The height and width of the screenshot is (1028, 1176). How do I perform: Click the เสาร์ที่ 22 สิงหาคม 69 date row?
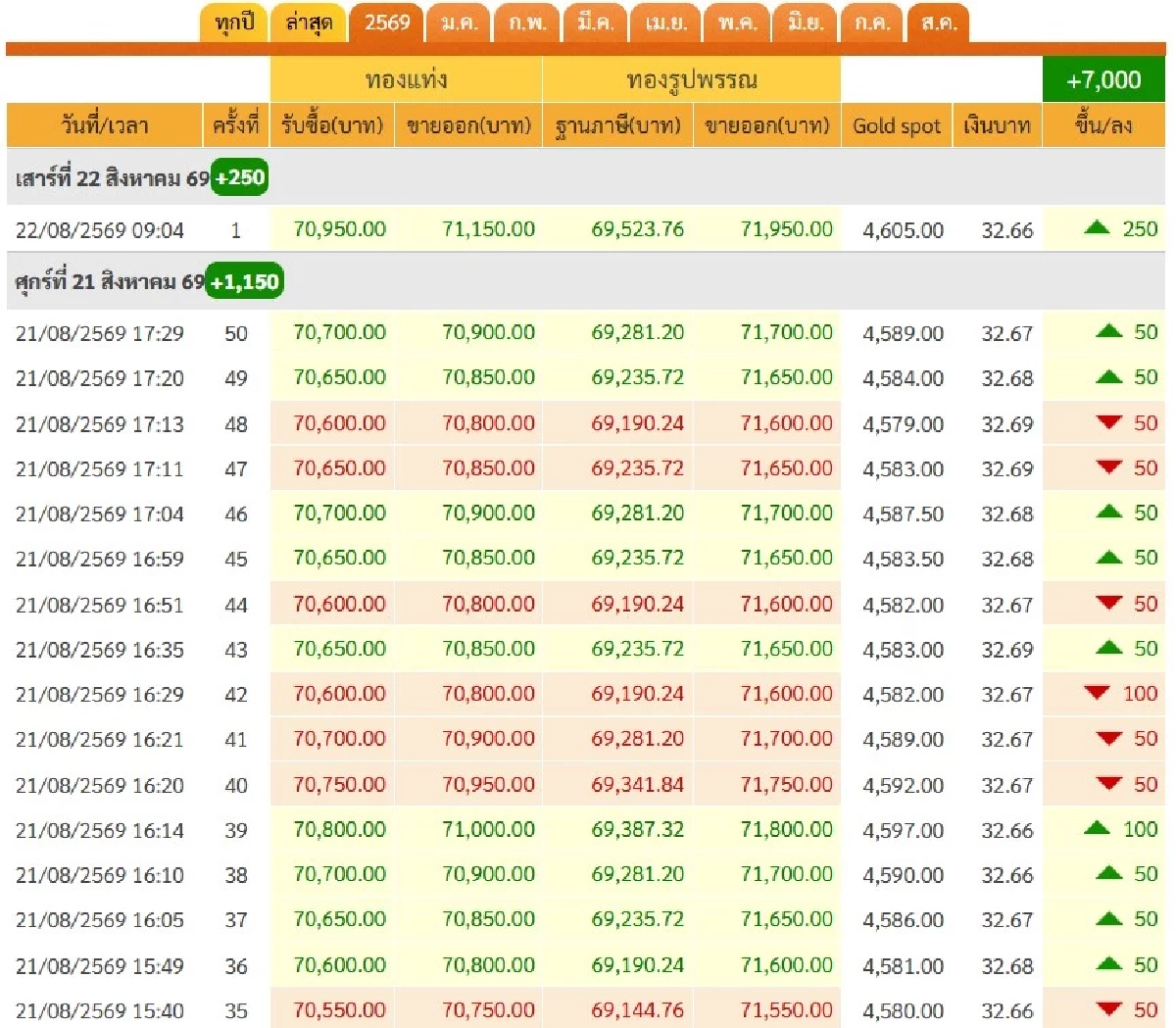[x=586, y=177]
